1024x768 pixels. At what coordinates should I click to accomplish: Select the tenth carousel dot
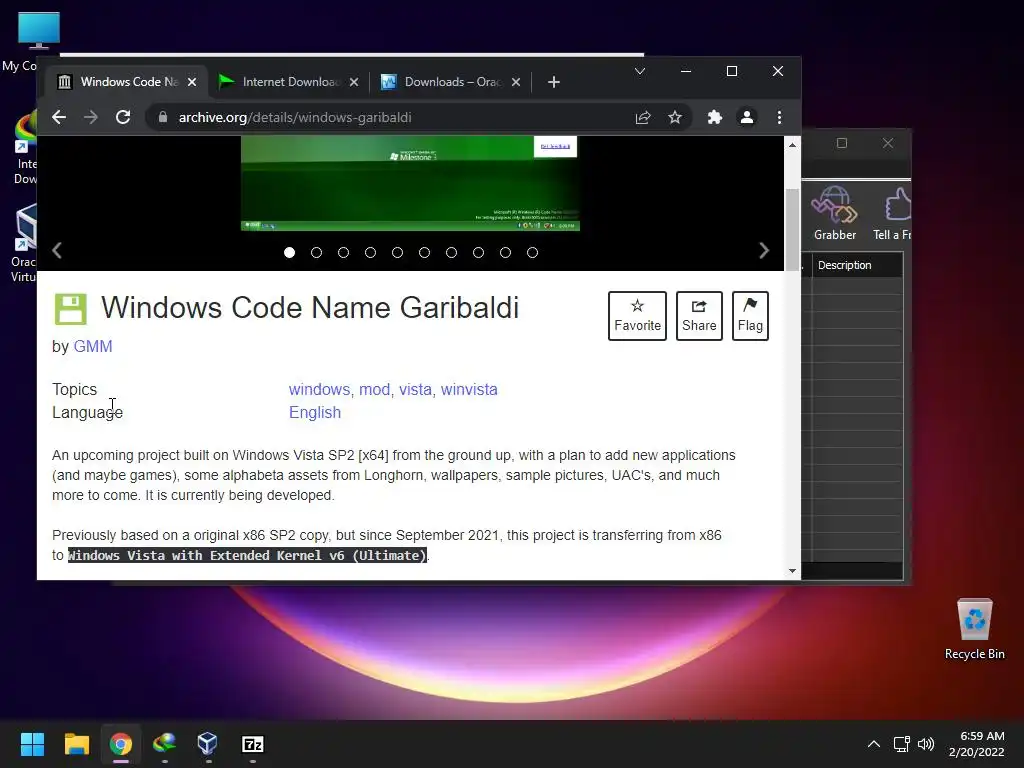pyautogui.click(x=532, y=253)
